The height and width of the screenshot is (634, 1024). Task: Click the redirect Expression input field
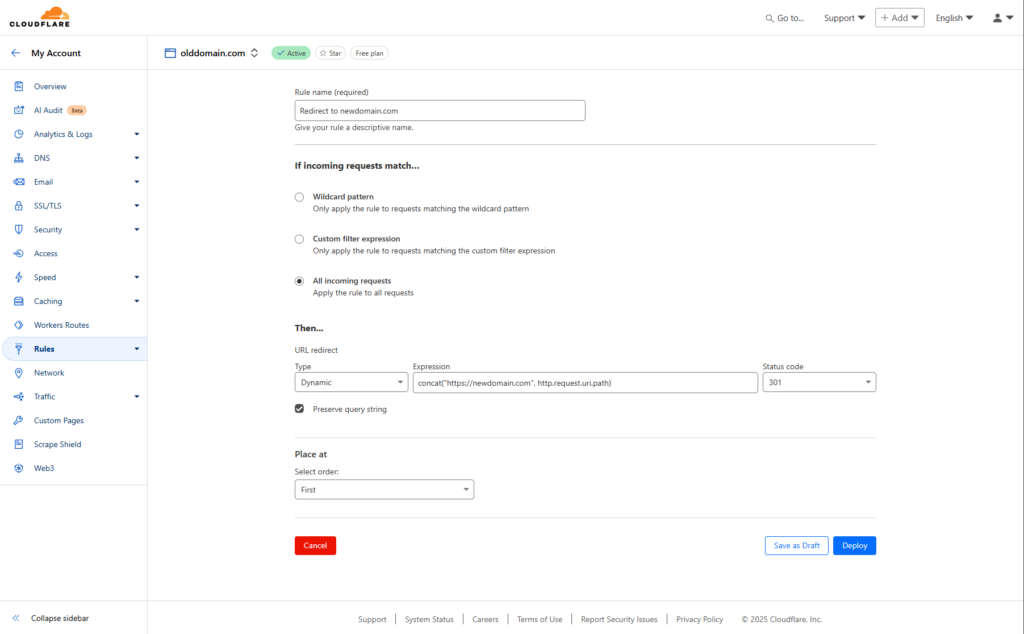585,383
